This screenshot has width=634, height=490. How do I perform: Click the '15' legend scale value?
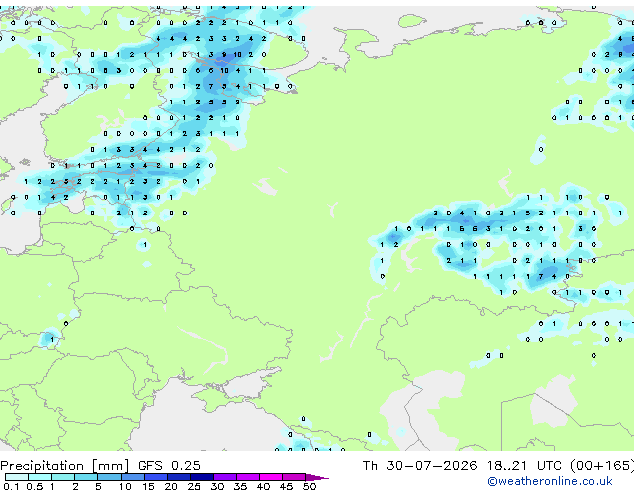click(148, 486)
